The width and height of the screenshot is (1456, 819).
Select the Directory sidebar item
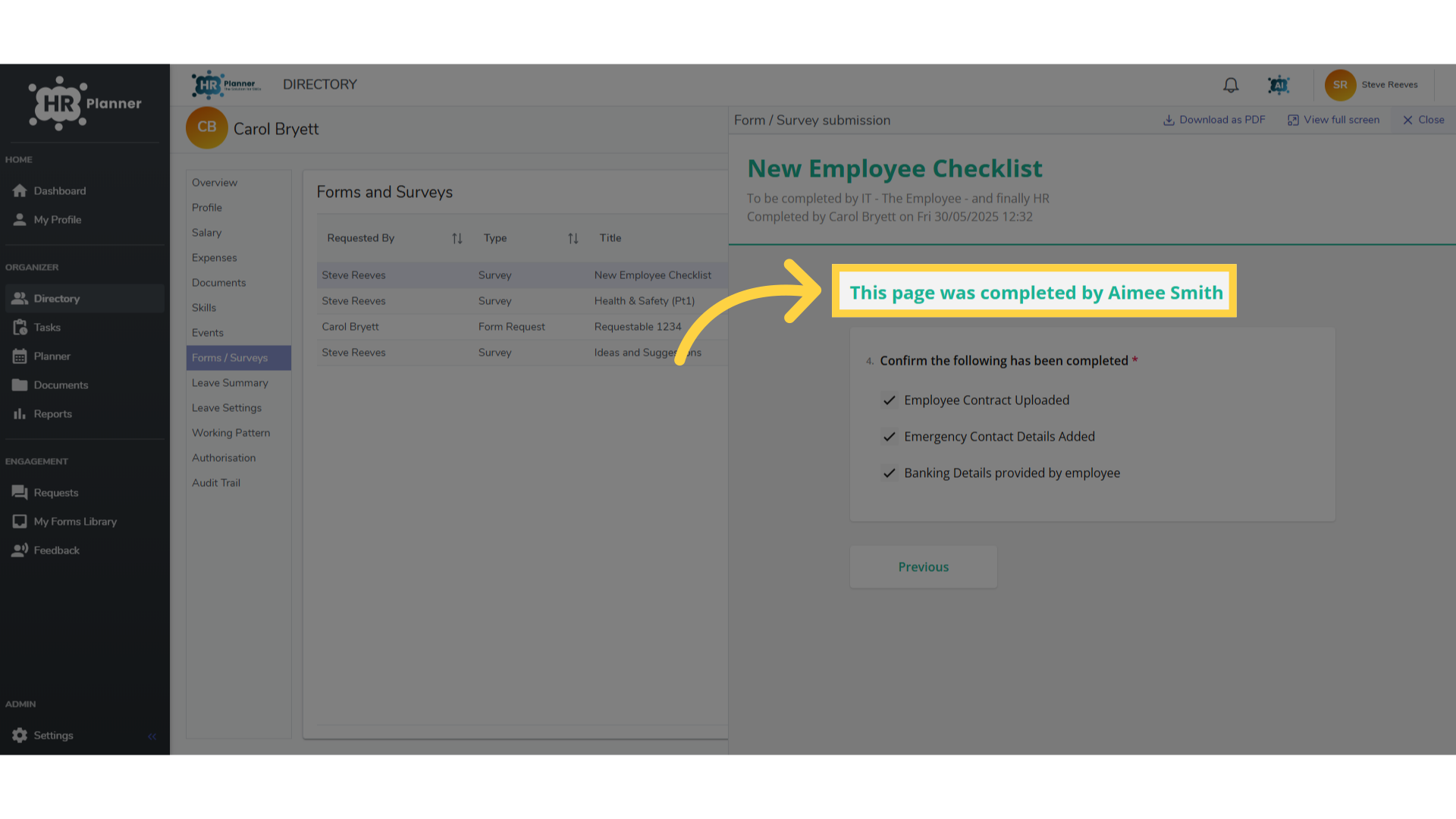(84, 298)
